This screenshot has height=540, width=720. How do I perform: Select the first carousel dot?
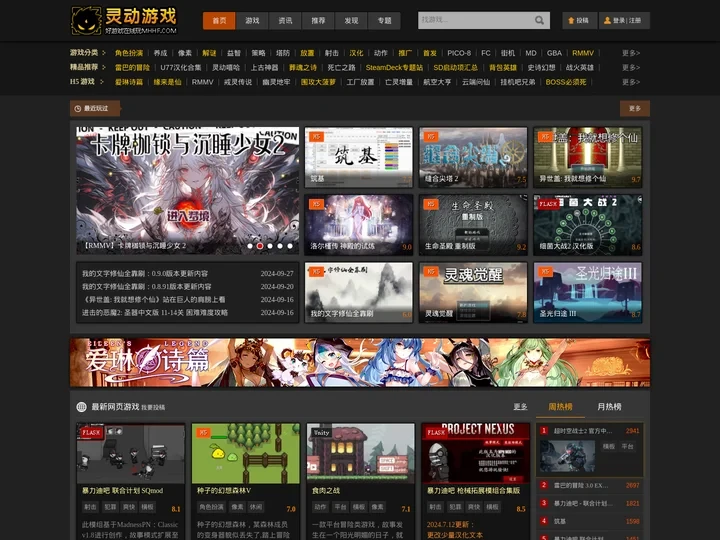pos(250,246)
